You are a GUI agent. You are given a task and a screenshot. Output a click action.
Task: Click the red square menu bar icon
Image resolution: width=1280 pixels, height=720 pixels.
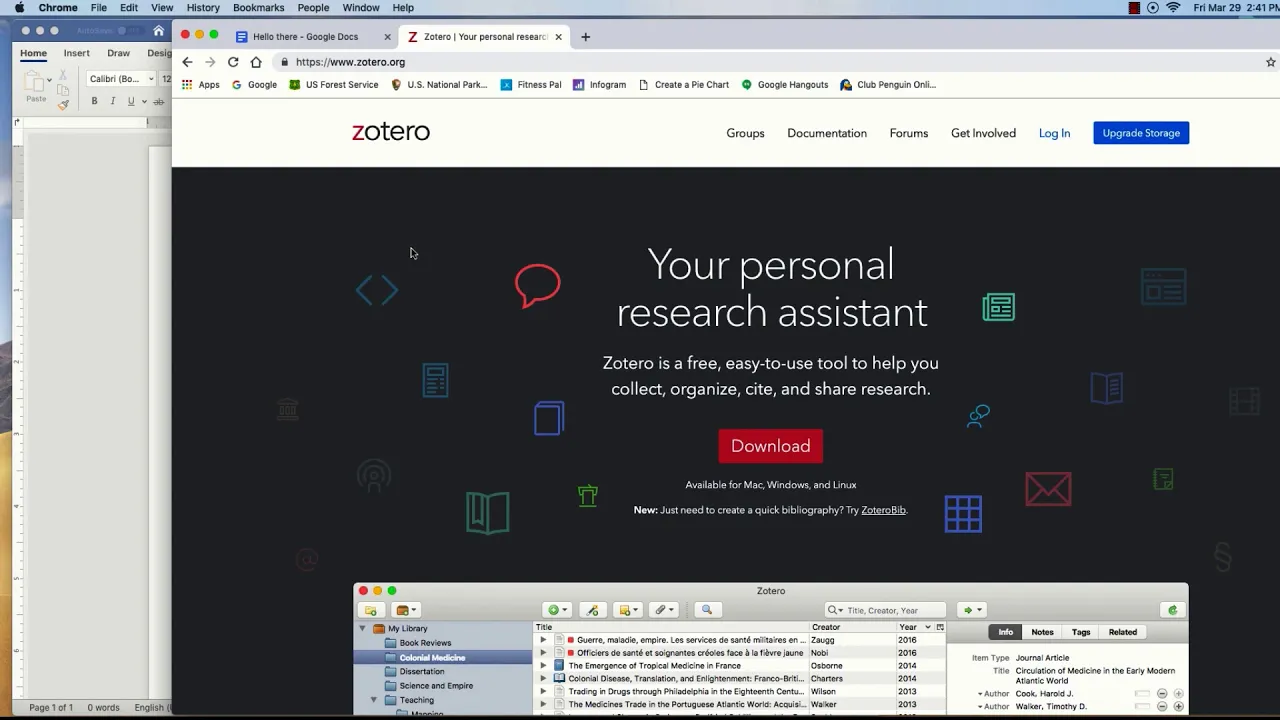(1134, 8)
